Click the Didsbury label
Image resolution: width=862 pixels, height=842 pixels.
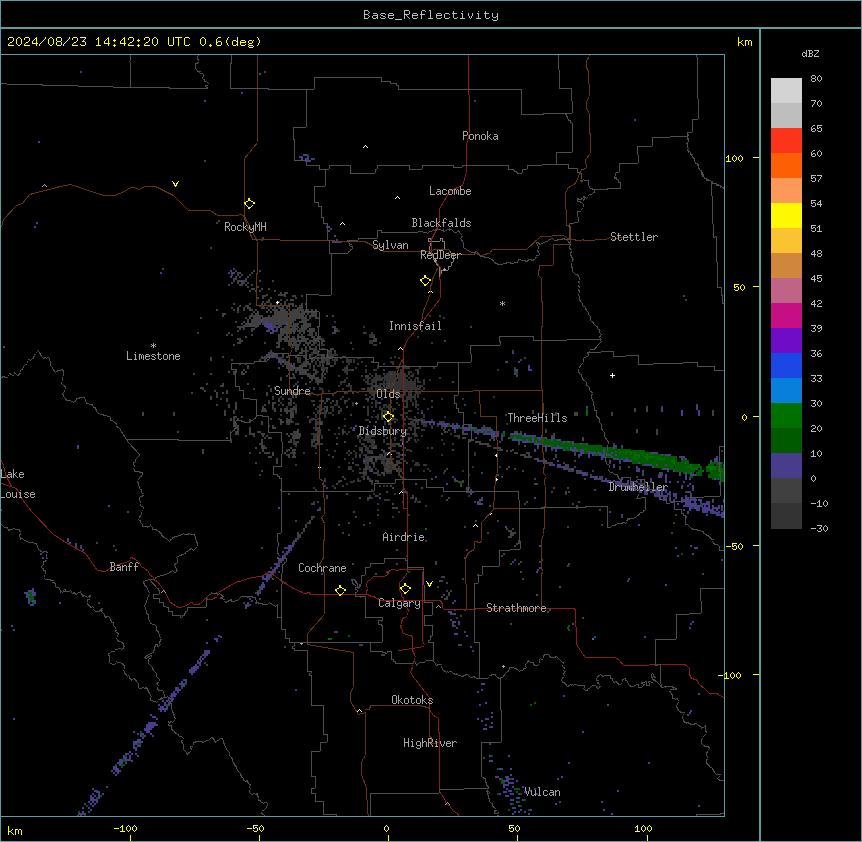383,431
